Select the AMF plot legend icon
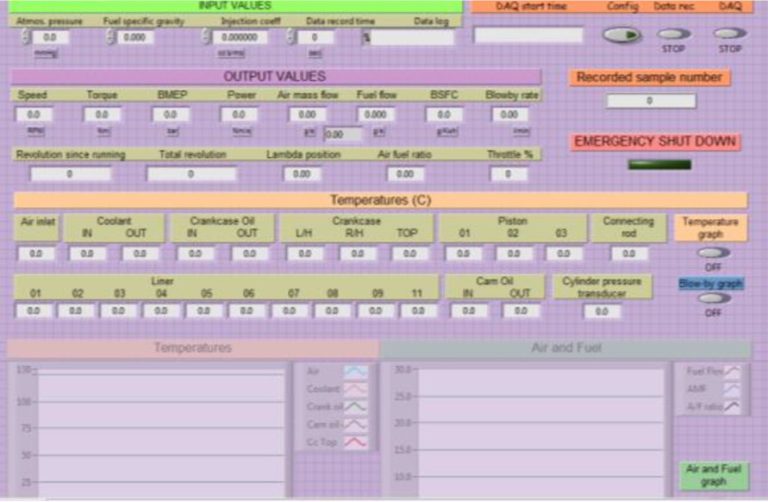The image size is (768, 502). [733, 389]
